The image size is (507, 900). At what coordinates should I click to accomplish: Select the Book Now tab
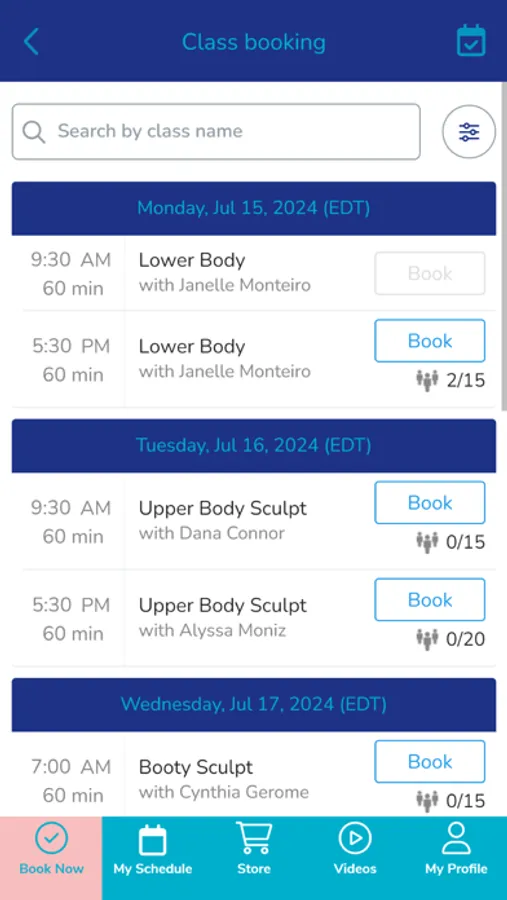(x=51, y=849)
